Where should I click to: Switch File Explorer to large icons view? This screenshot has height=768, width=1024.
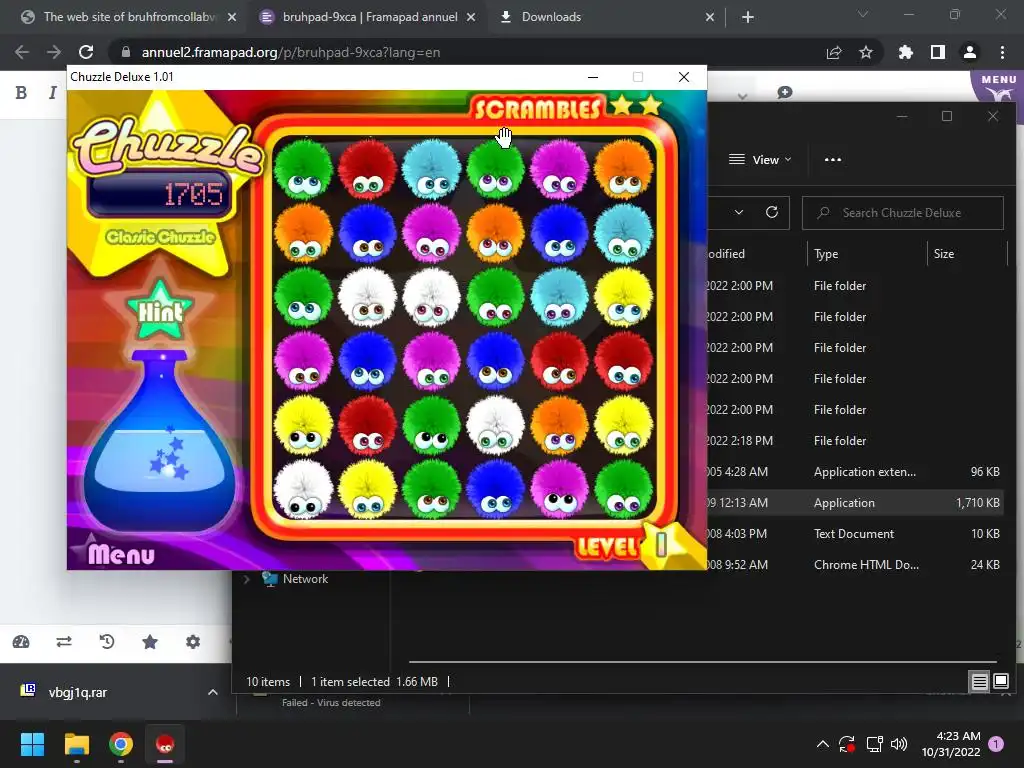click(1000, 682)
